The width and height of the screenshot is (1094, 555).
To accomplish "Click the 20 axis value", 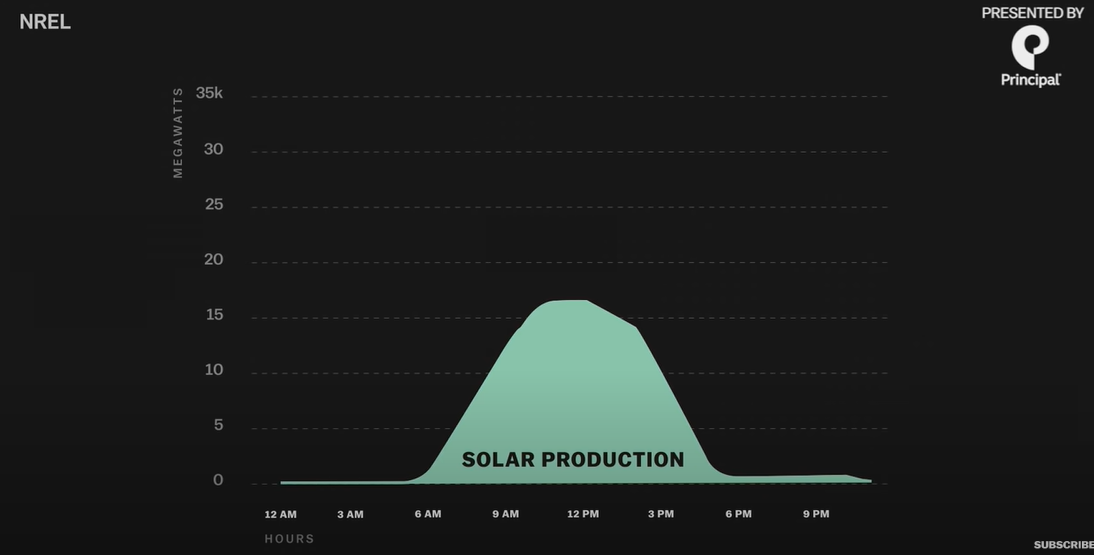I will pyautogui.click(x=213, y=259).
